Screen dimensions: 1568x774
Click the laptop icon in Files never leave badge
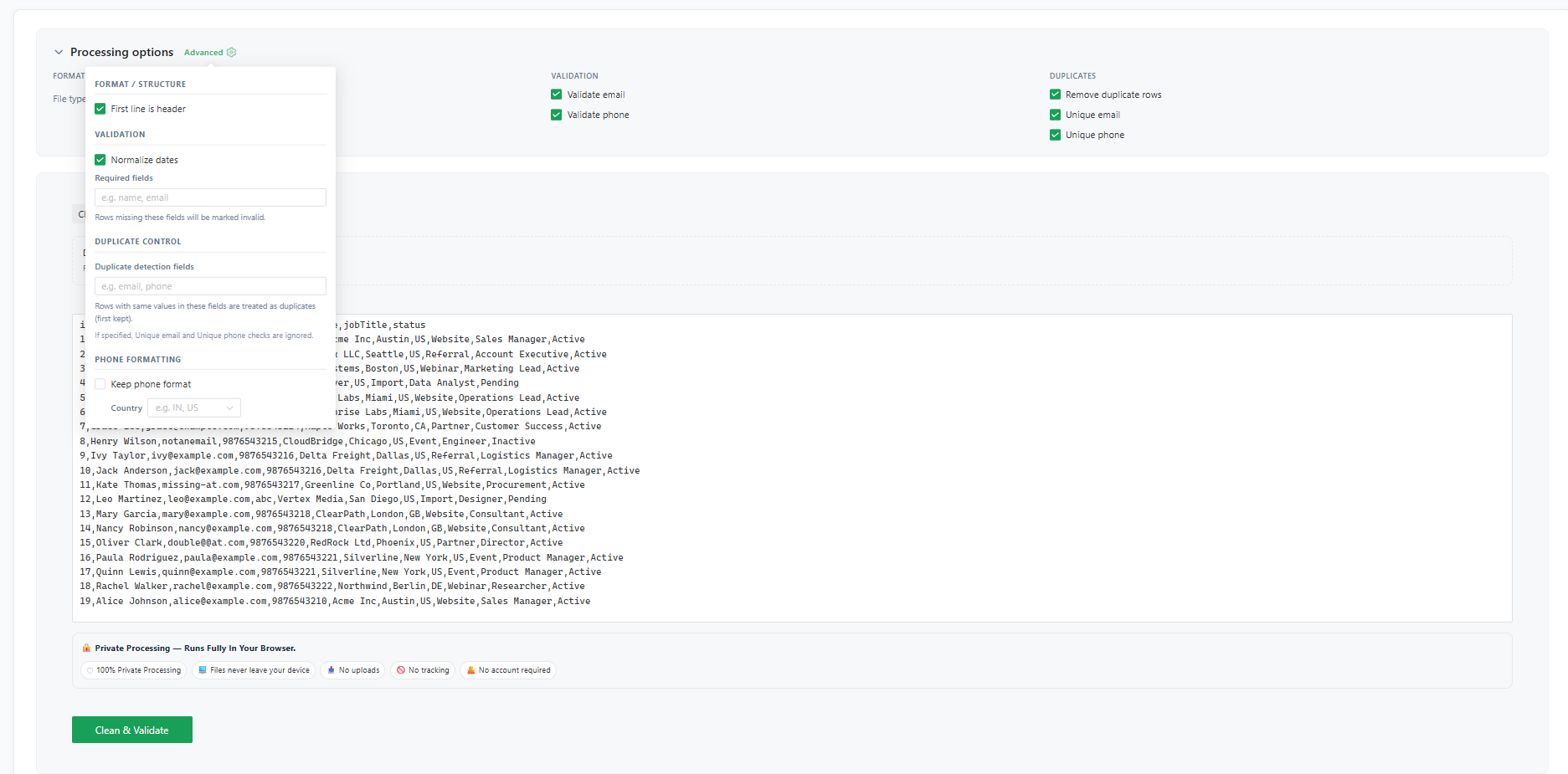point(203,669)
